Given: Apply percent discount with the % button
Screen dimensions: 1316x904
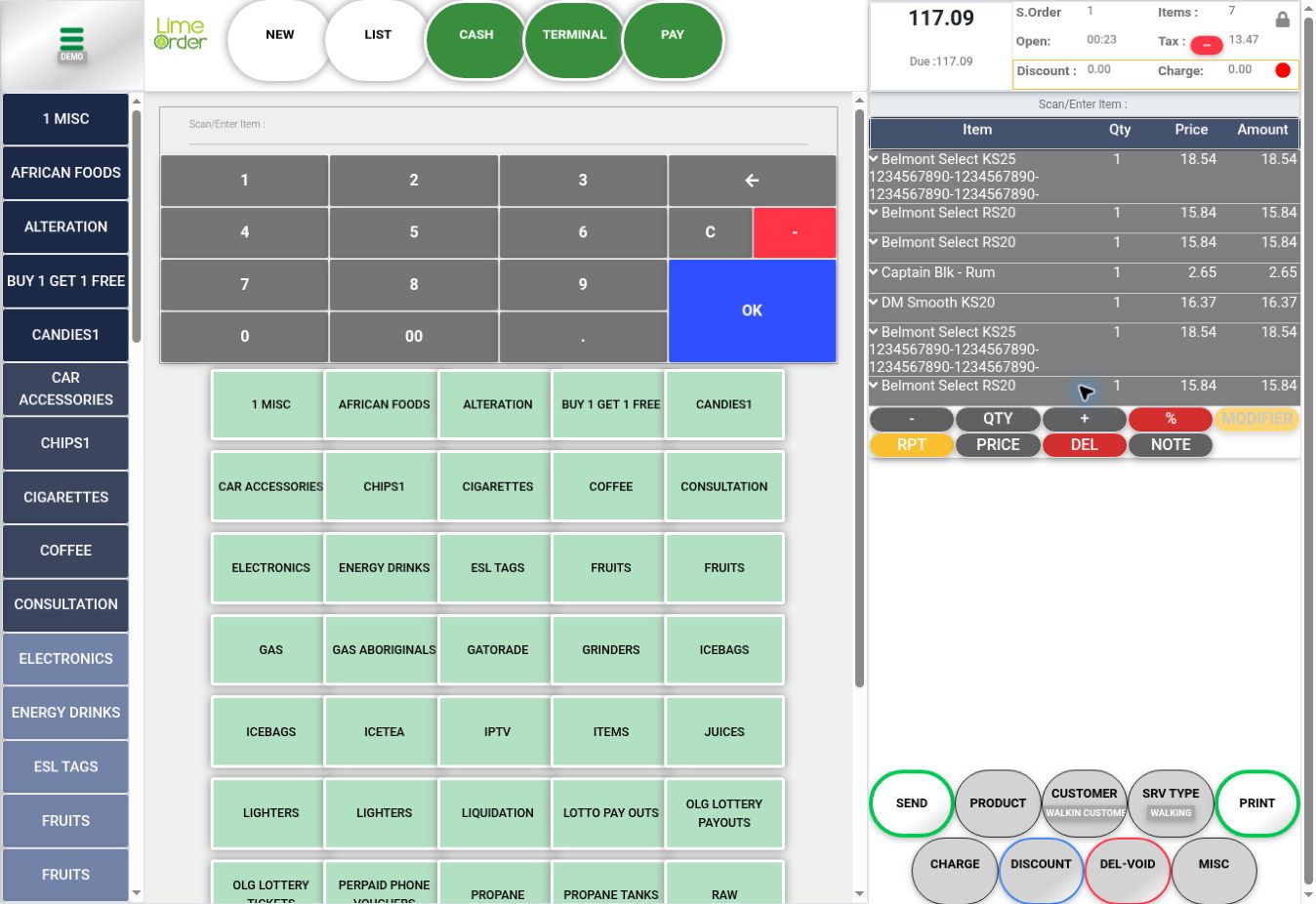Looking at the screenshot, I should (1171, 419).
